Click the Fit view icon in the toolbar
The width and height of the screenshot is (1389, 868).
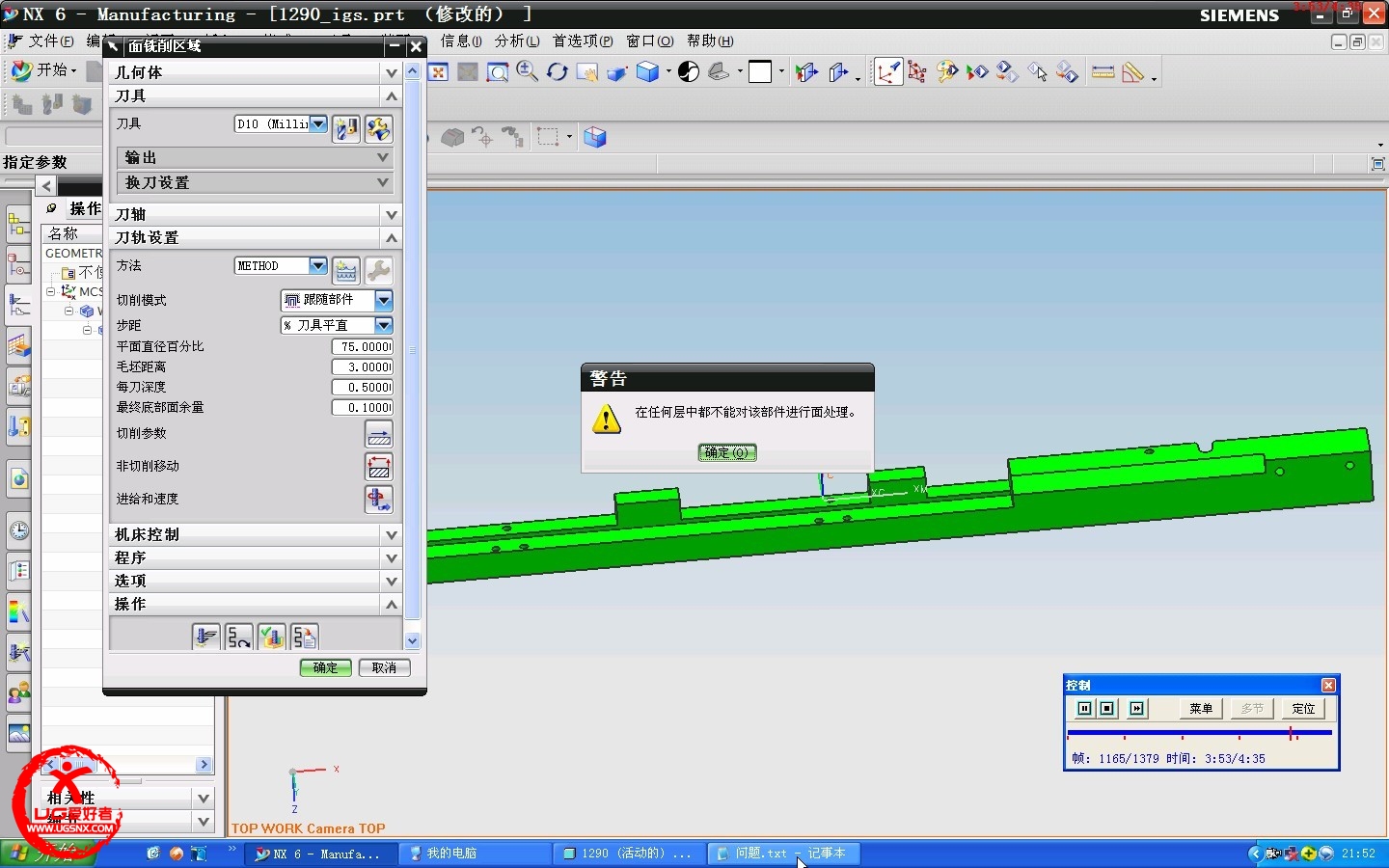439,72
